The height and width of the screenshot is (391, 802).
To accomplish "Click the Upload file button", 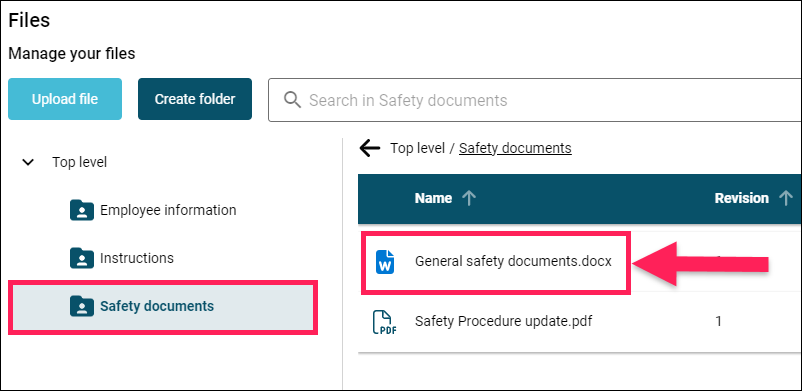I will click(65, 99).
